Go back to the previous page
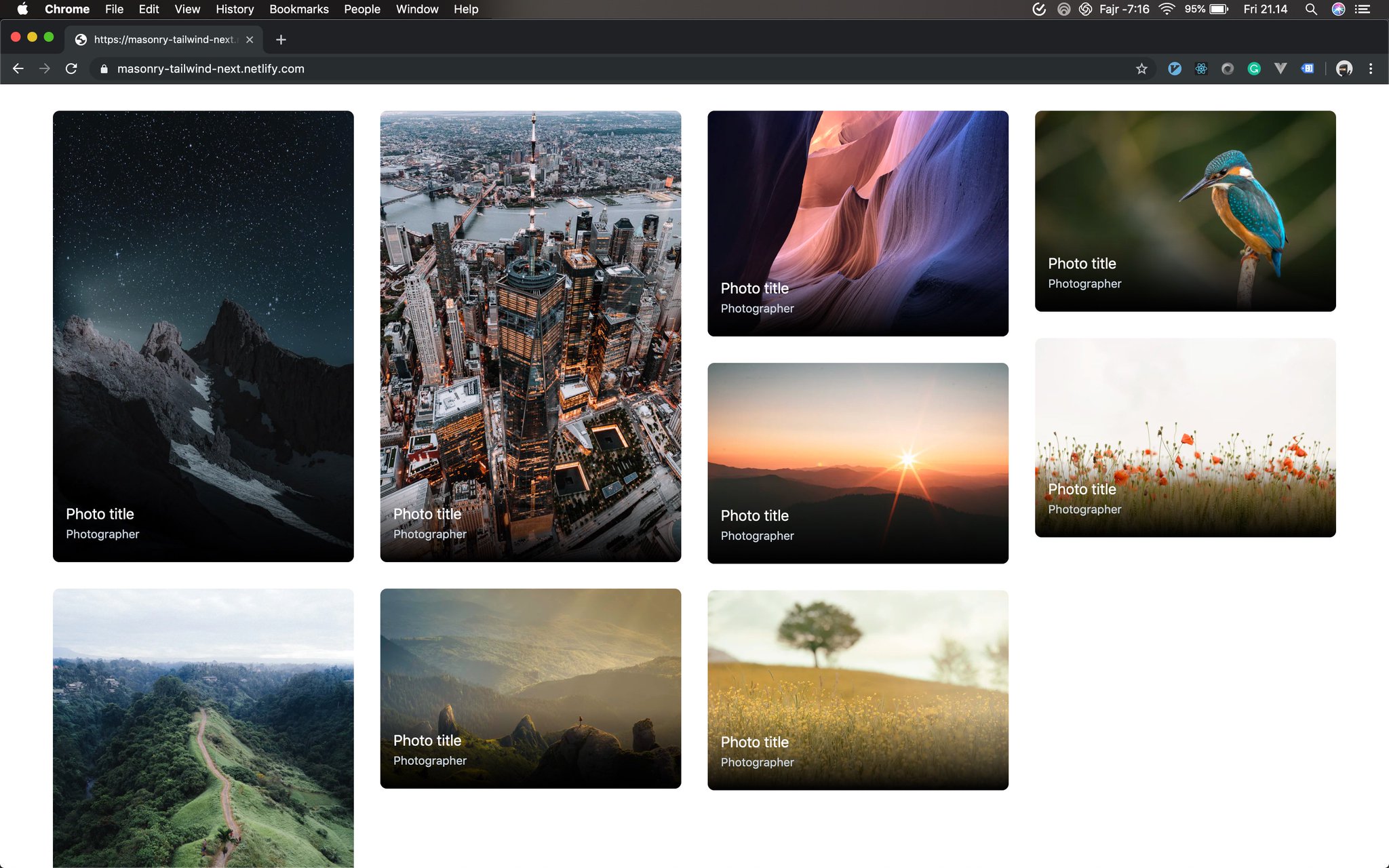 click(18, 68)
